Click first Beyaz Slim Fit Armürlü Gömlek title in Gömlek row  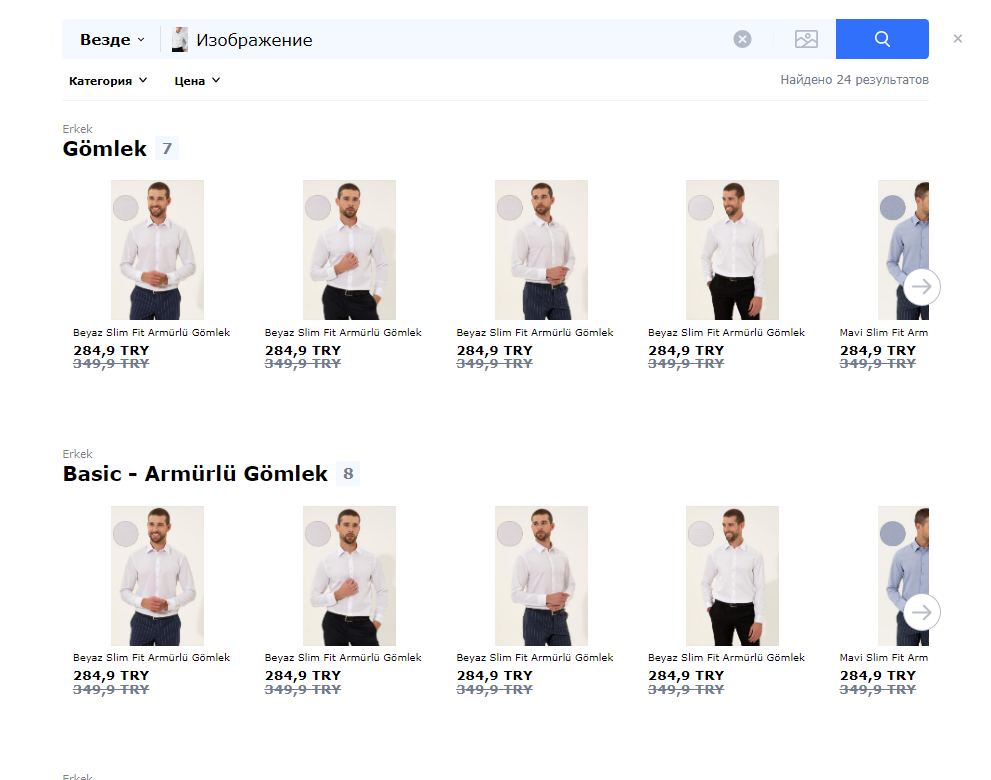coord(151,332)
